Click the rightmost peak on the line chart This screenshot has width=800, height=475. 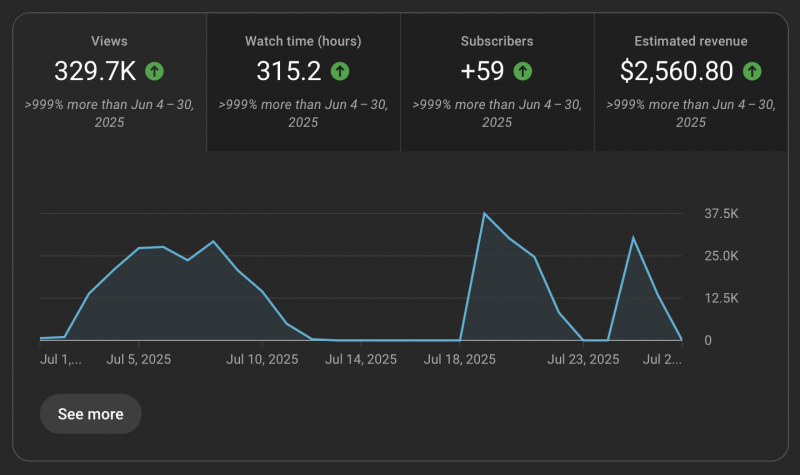point(632,237)
